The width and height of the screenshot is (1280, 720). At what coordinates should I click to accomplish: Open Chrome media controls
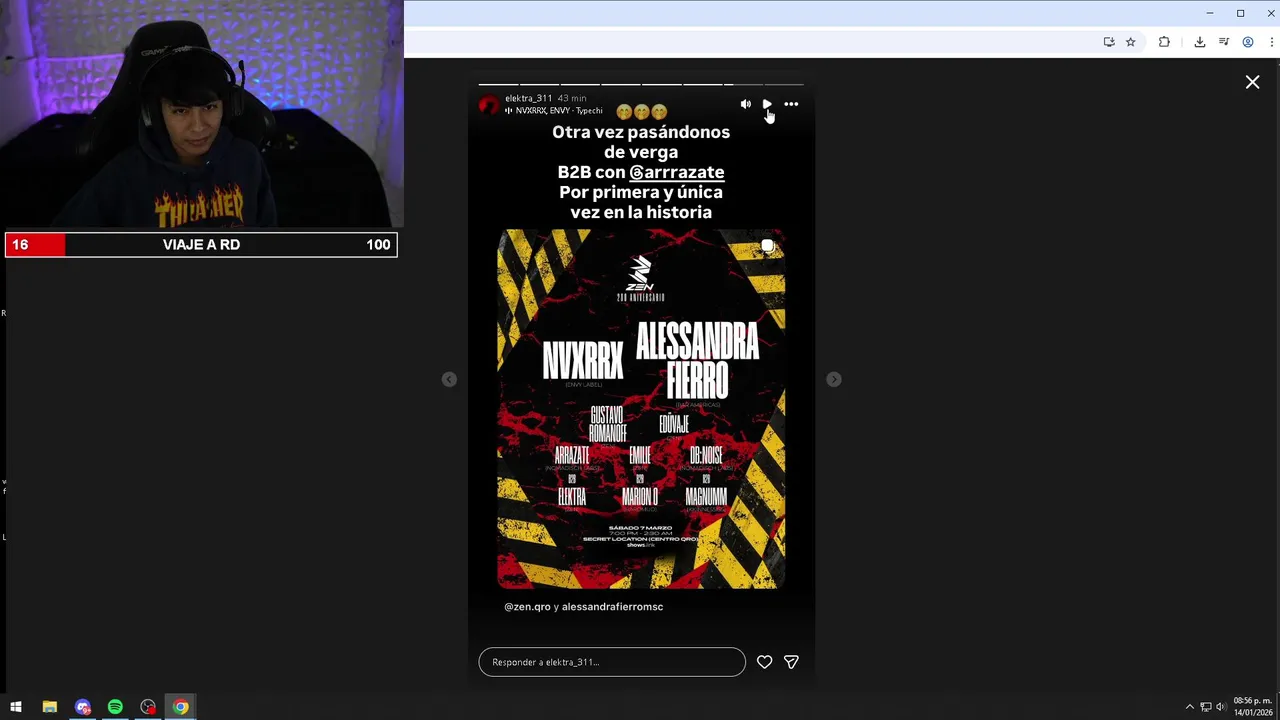(x=1224, y=42)
